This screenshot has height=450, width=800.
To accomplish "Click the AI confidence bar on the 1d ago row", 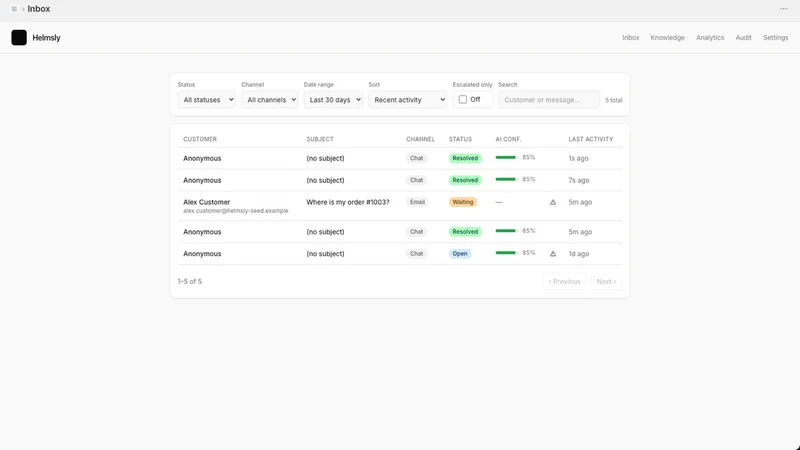I will click(507, 253).
